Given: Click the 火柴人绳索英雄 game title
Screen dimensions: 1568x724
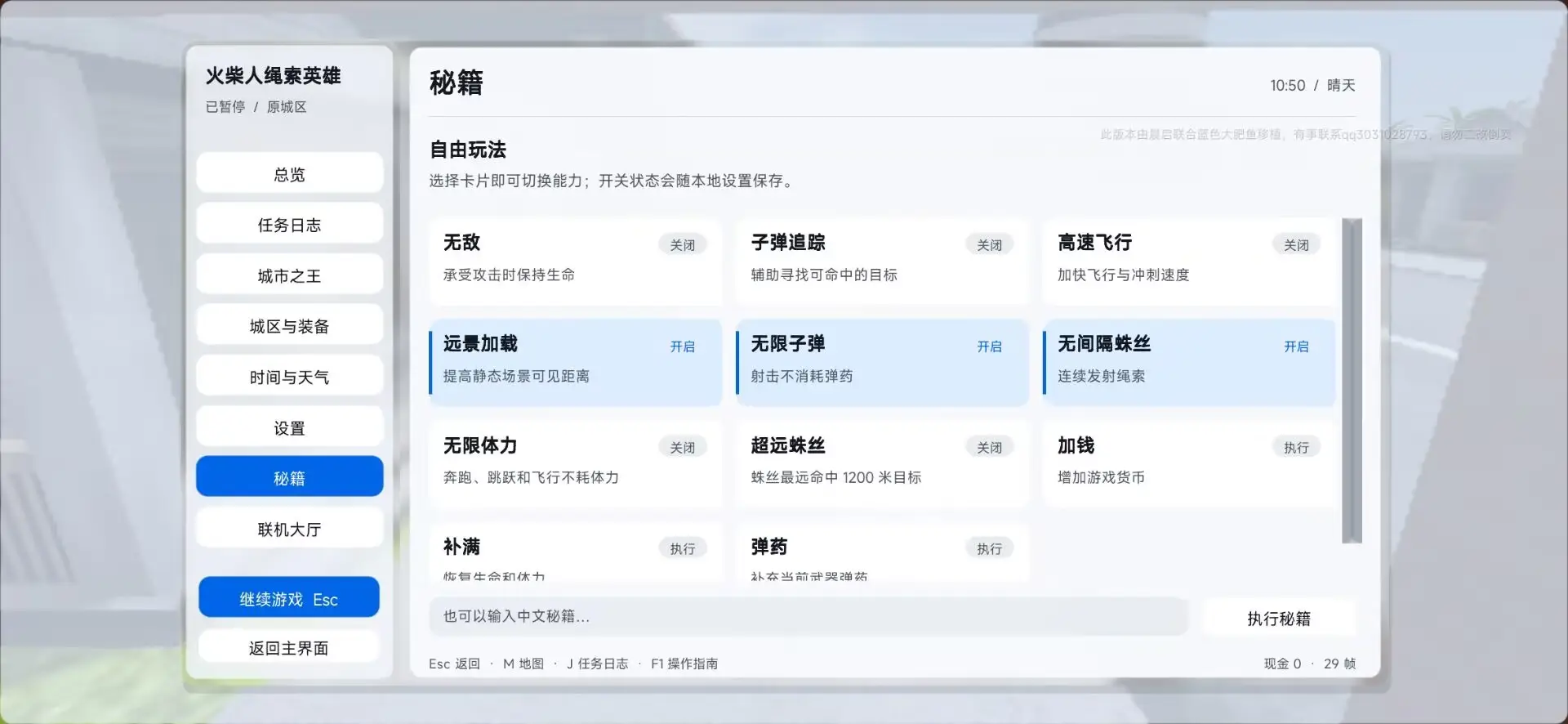Looking at the screenshot, I should (x=273, y=75).
